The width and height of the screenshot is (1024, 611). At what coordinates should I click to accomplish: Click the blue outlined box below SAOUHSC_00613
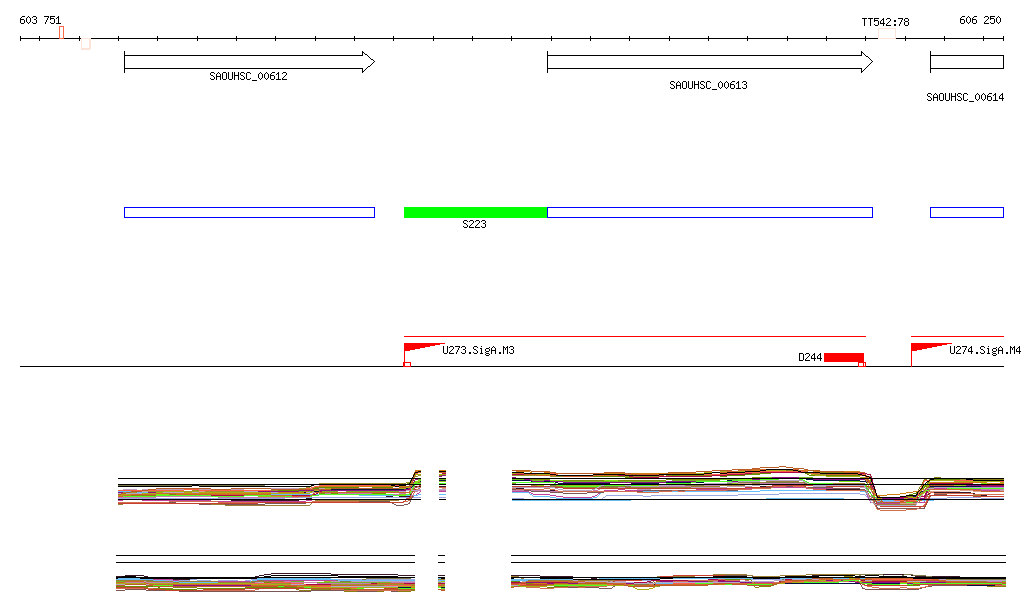(709, 212)
